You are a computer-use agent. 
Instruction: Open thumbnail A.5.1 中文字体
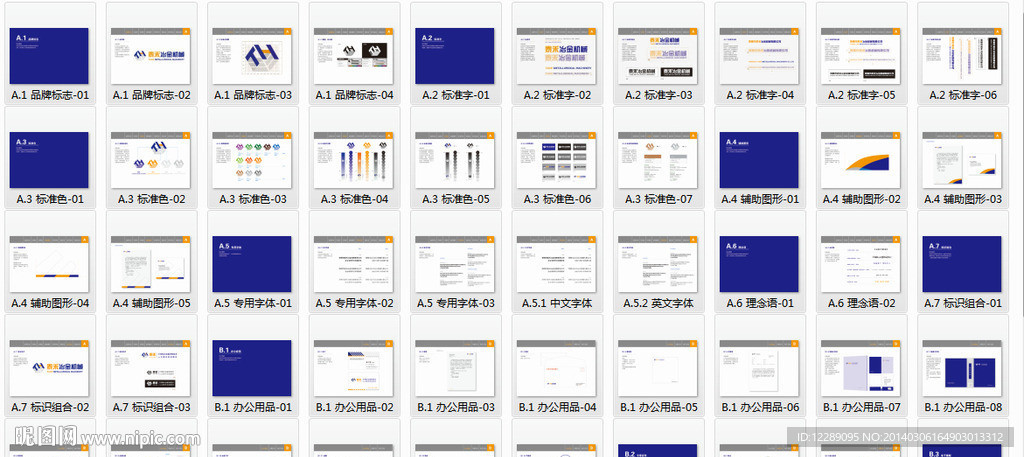pyautogui.click(x=556, y=264)
